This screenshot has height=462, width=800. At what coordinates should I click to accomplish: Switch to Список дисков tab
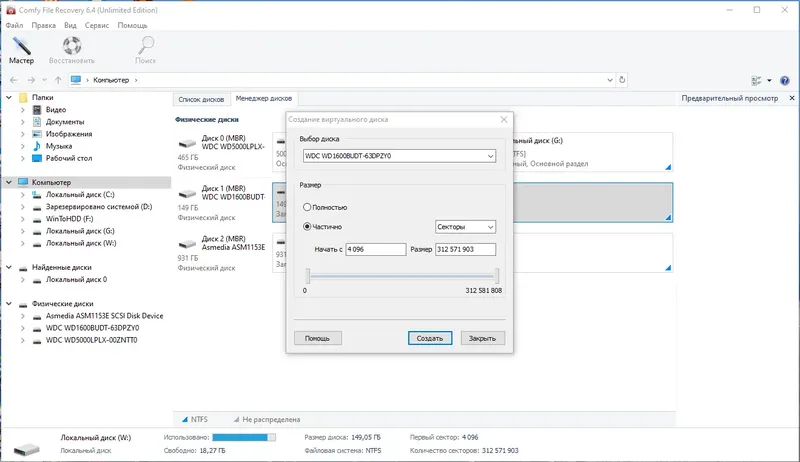click(201, 99)
